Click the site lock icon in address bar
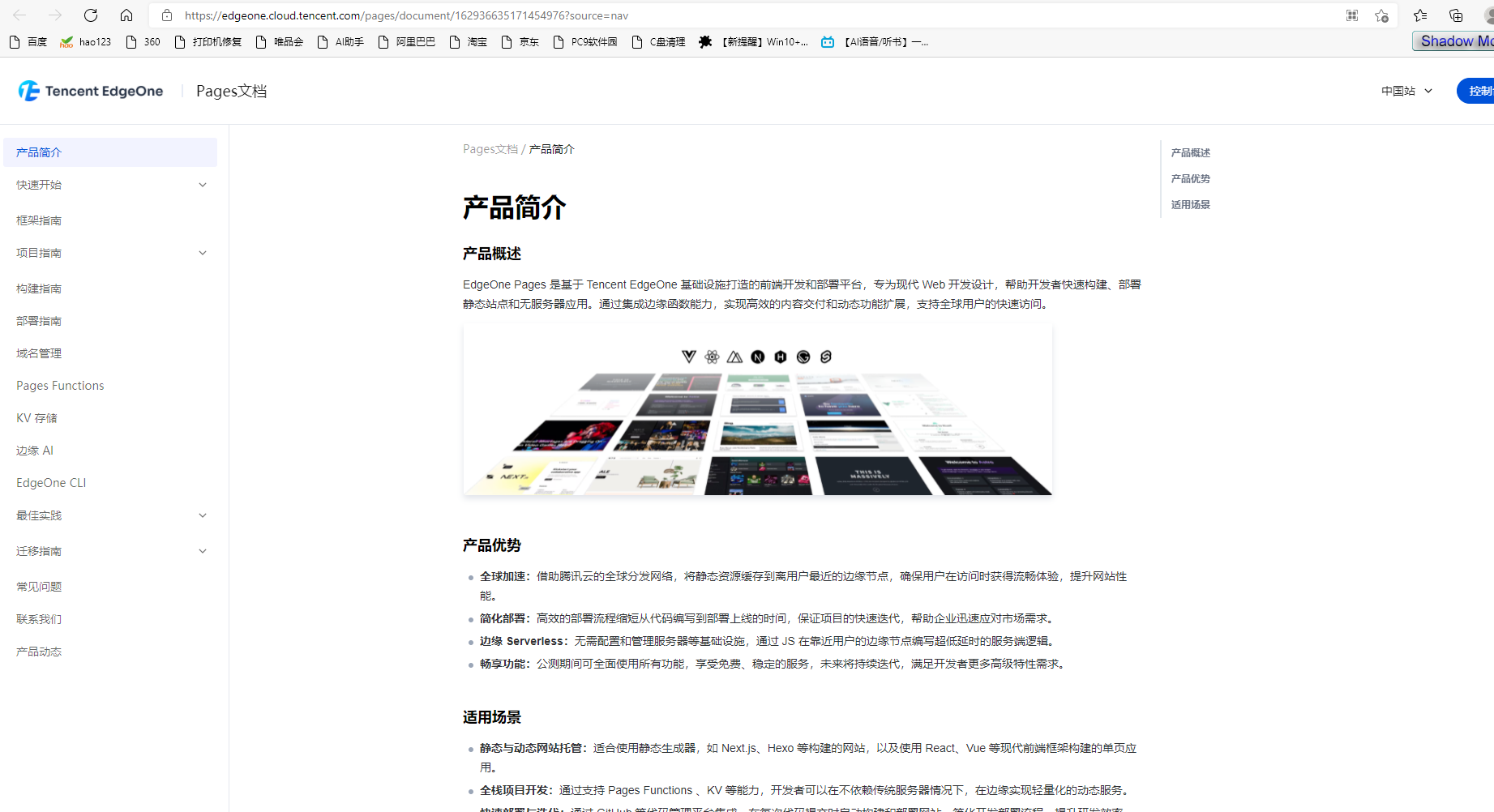Viewport: 1494px width, 812px height. 167,15
